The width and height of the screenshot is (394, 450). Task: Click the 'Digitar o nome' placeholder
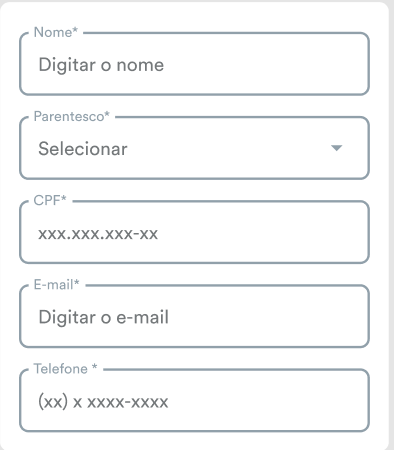point(101,65)
